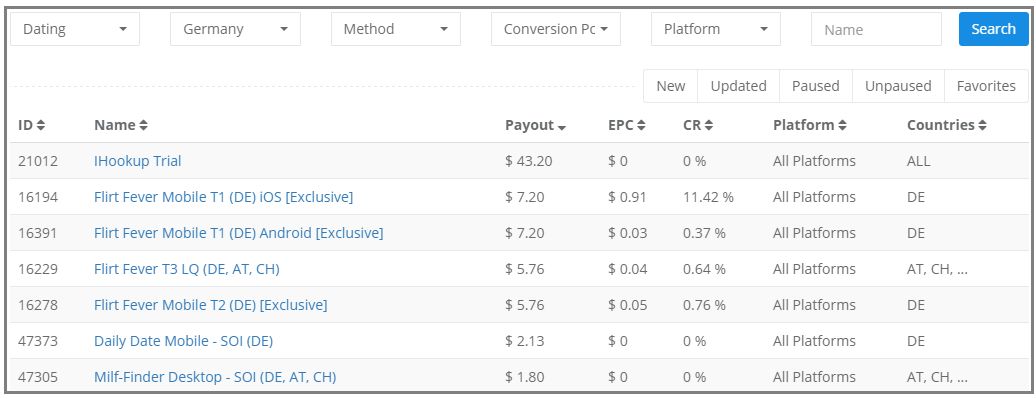Click DE country in Daily Date Mobile row
1036x399 pixels.
[916, 341]
